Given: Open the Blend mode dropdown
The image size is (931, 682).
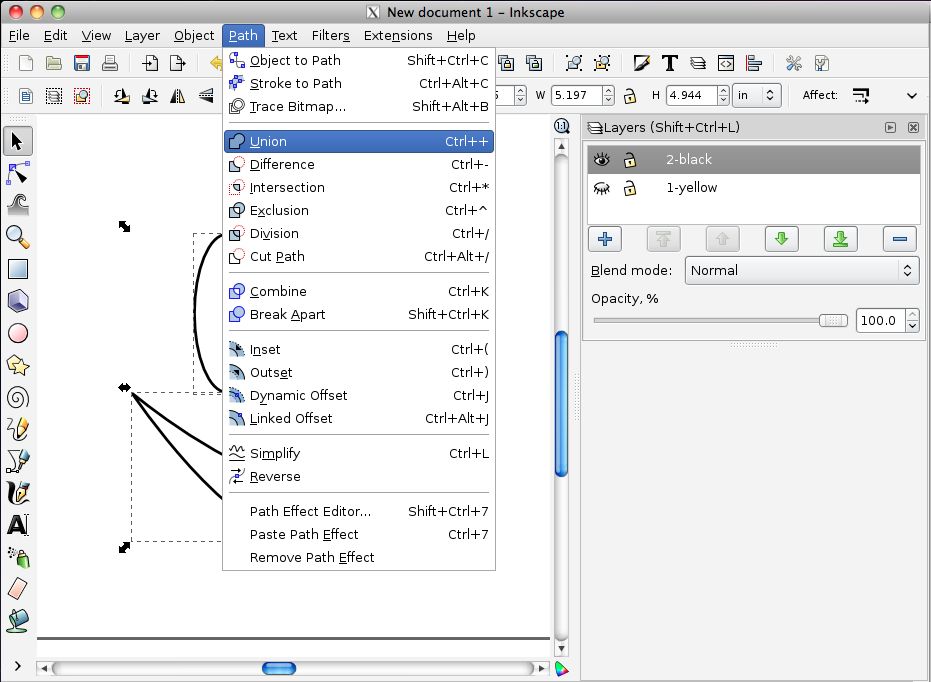Looking at the screenshot, I should pyautogui.click(x=802, y=271).
